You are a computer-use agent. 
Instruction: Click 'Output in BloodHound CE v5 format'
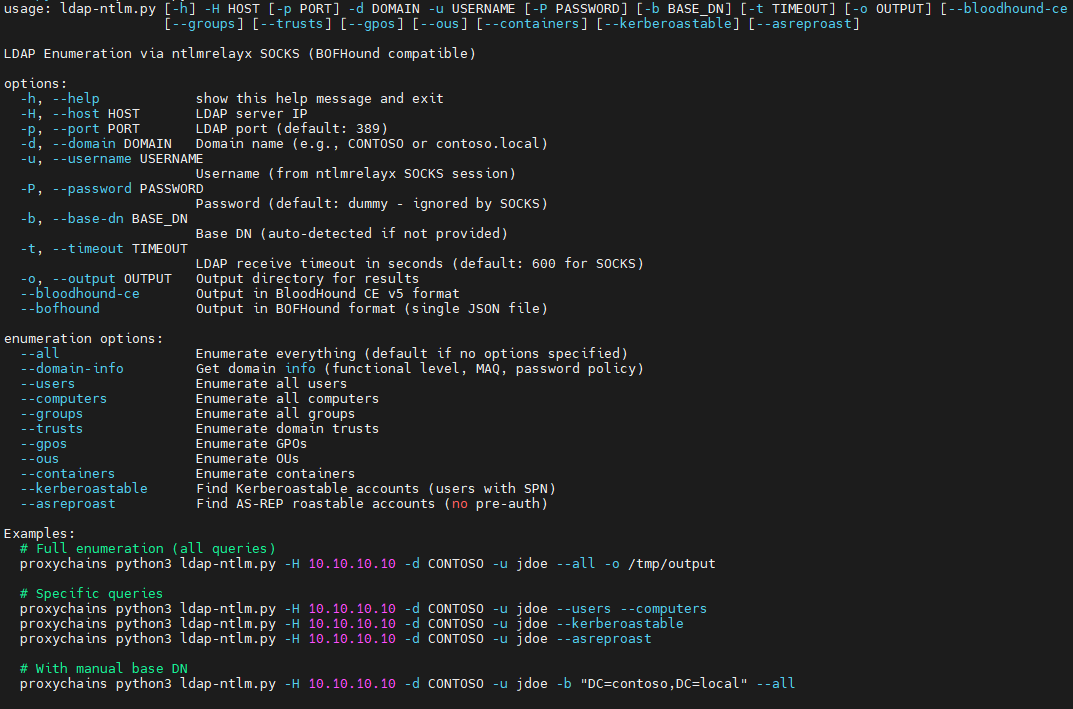(328, 294)
